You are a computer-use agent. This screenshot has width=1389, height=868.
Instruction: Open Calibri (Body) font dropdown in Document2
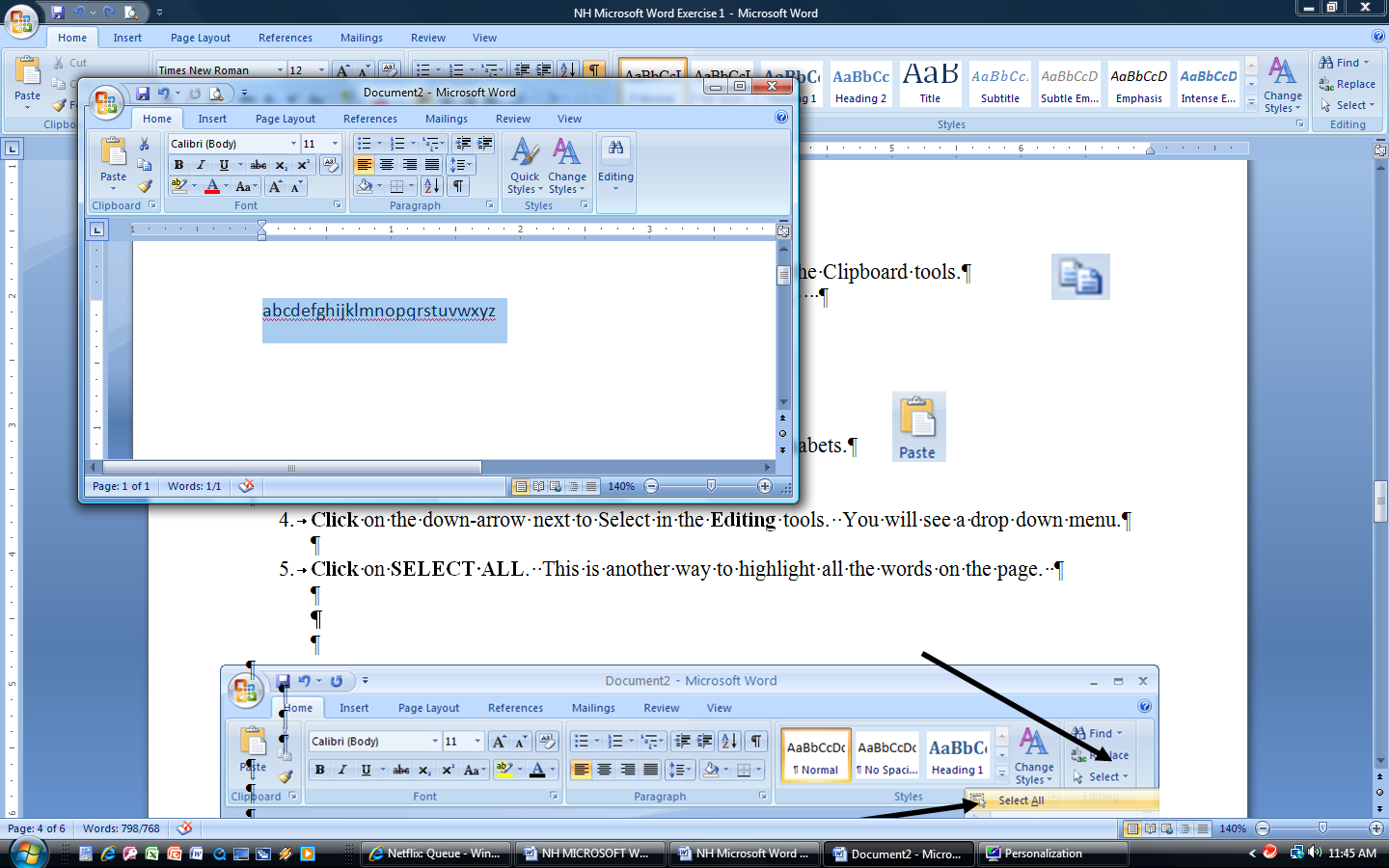click(293, 144)
